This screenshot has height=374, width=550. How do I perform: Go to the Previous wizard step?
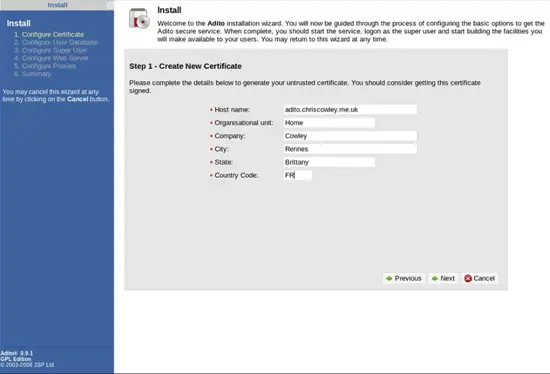coord(404,279)
